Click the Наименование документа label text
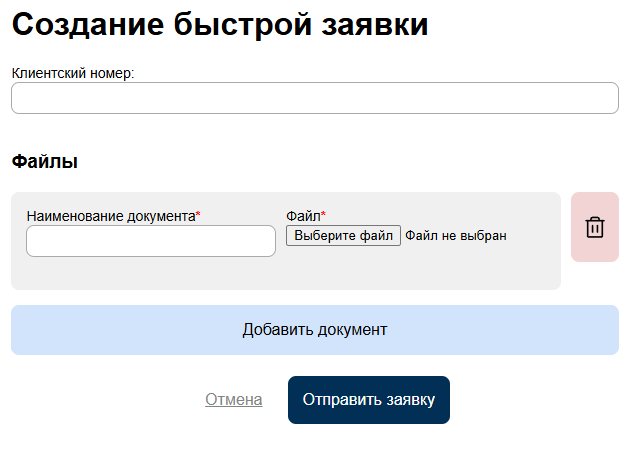The height and width of the screenshot is (450, 640). coord(110,216)
